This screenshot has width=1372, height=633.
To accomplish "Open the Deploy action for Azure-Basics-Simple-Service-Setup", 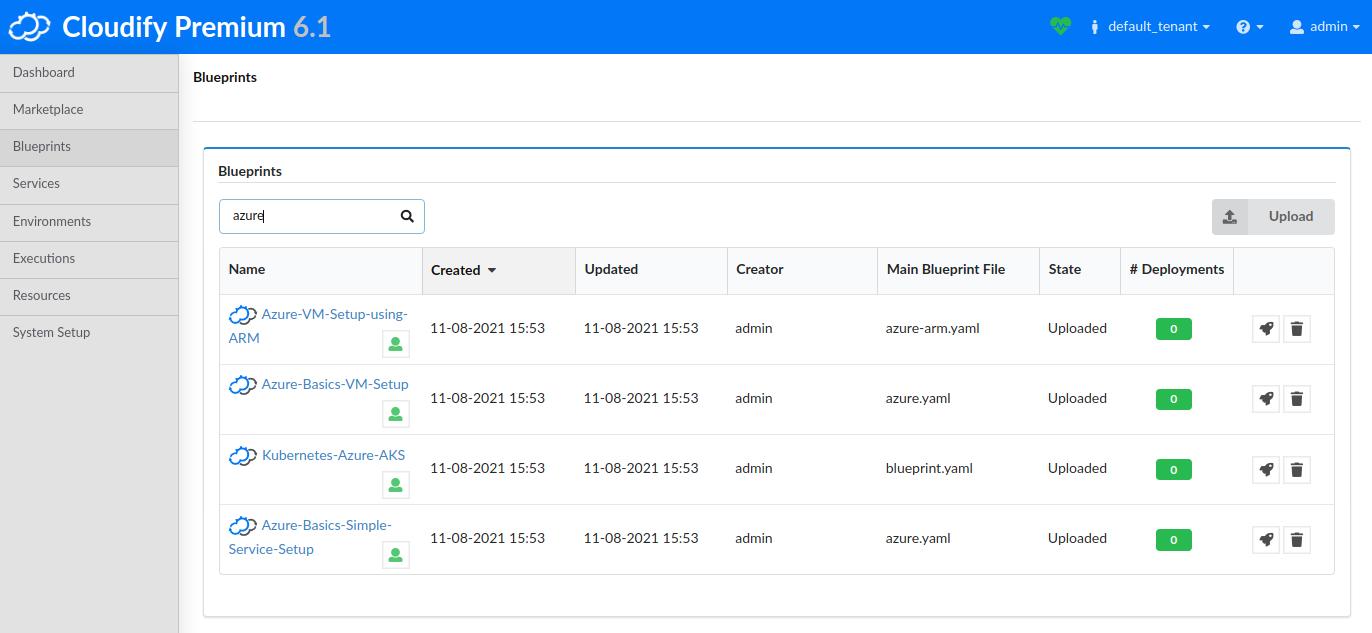I will pos(1265,539).
